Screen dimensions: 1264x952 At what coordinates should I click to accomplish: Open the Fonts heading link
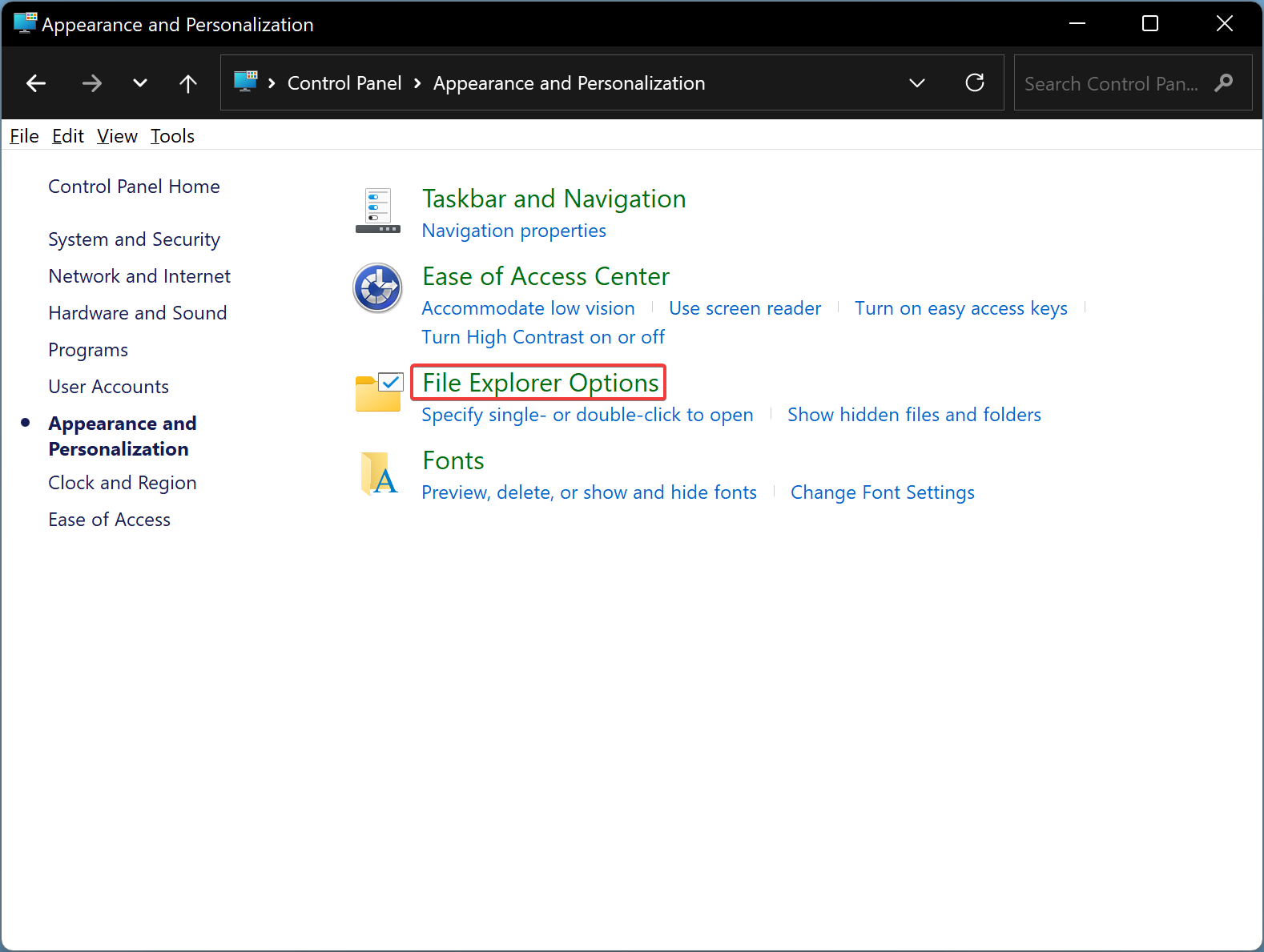453,460
